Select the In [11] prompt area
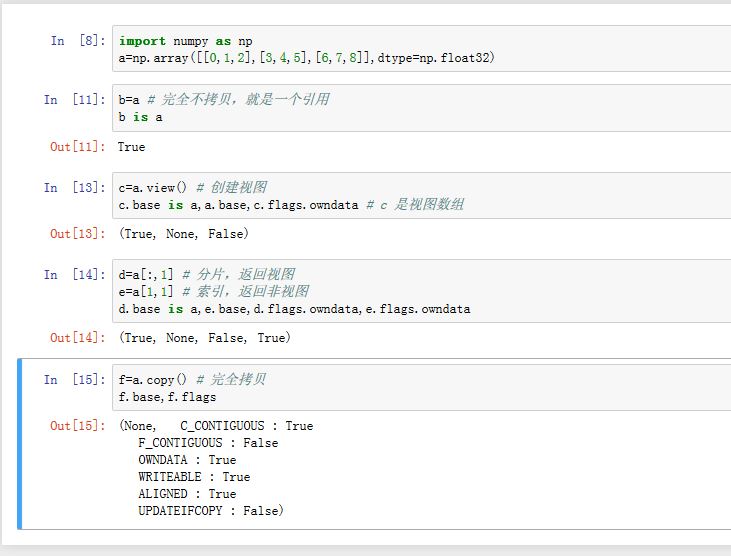731x556 pixels. [x=73, y=100]
